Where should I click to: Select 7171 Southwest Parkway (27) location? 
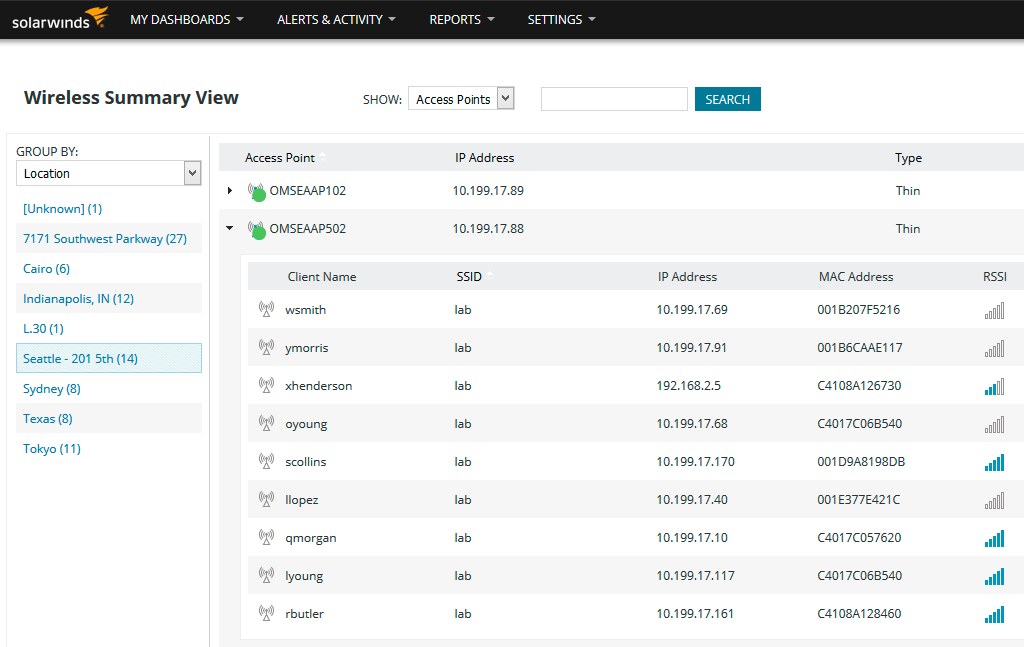105,238
